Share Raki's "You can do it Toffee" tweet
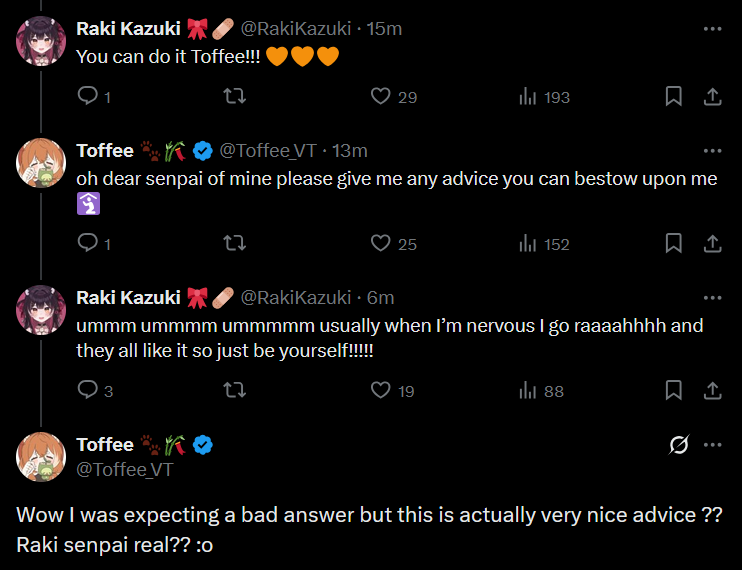 [712, 97]
